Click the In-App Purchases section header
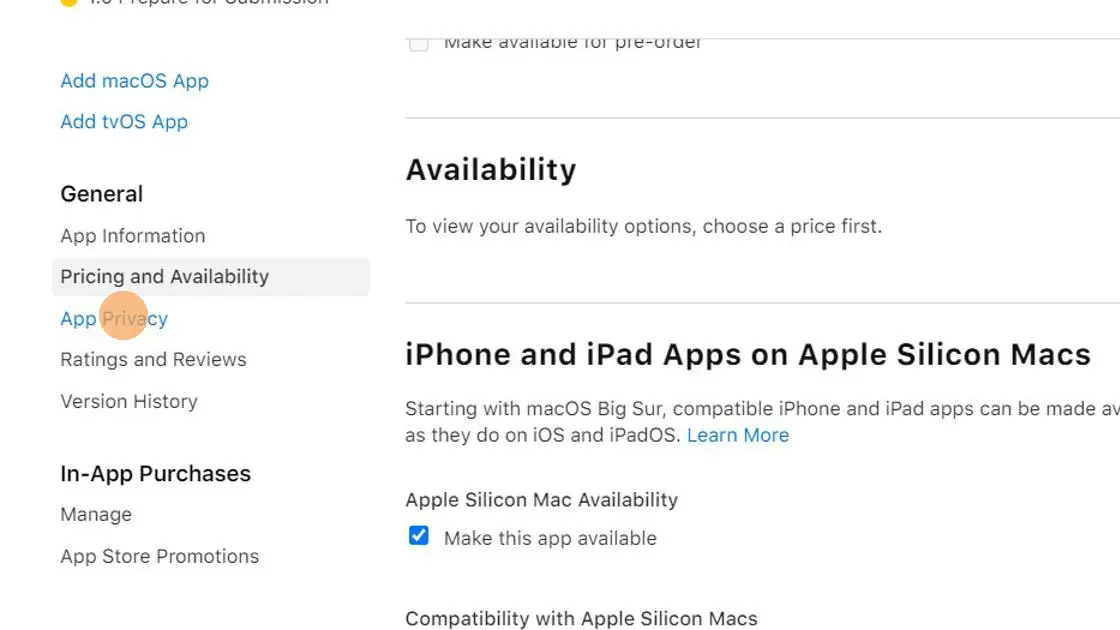This screenshot has height=630, width=1120. pos(155,473)
